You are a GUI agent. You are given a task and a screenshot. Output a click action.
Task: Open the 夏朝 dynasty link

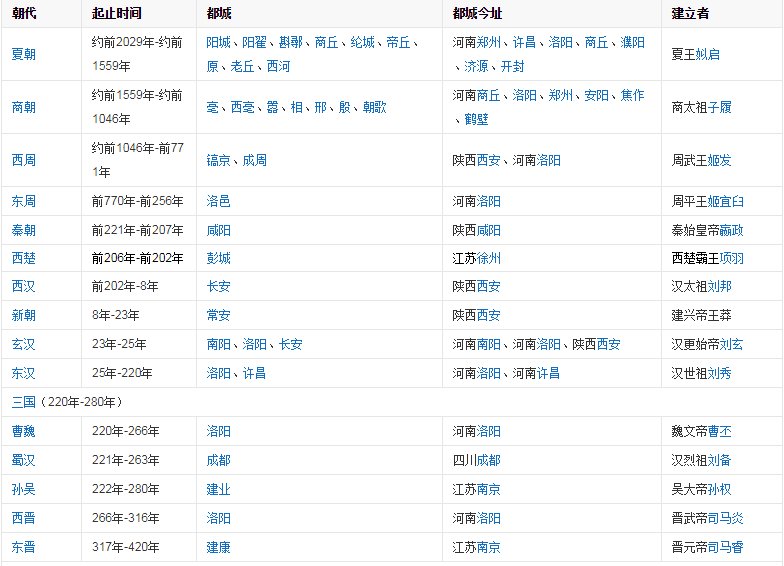[x=24, y=54]
